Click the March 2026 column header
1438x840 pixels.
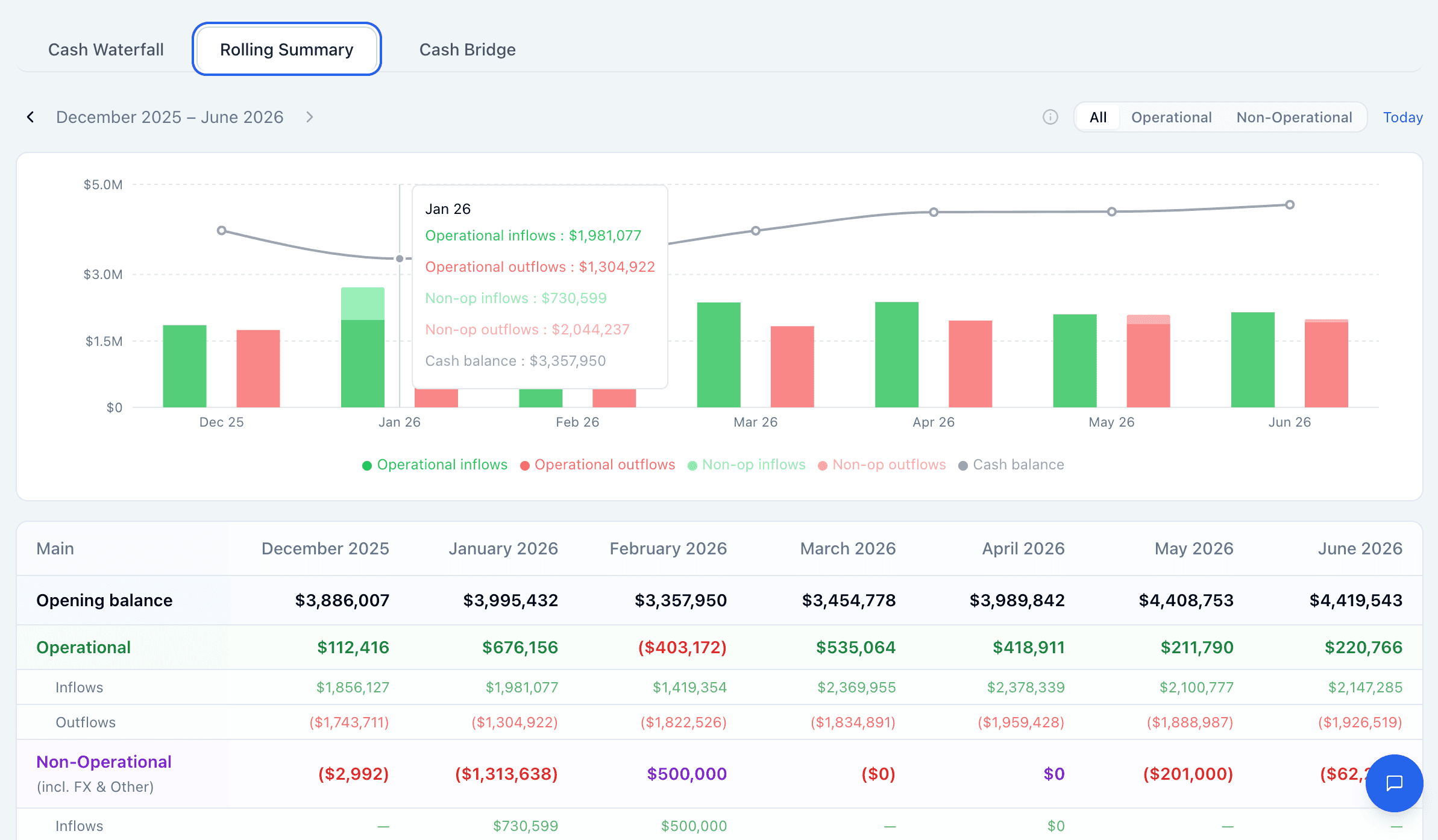(x=848, y=548)
